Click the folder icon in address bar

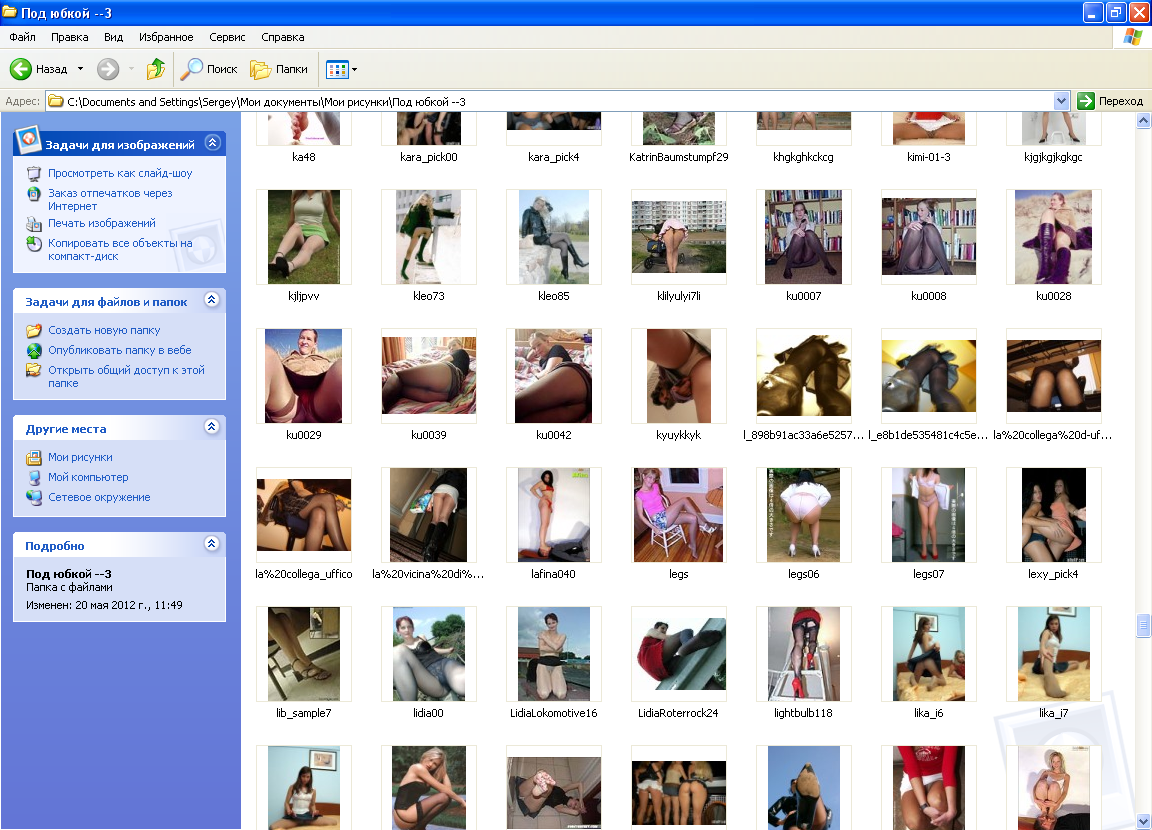(55, 101)
